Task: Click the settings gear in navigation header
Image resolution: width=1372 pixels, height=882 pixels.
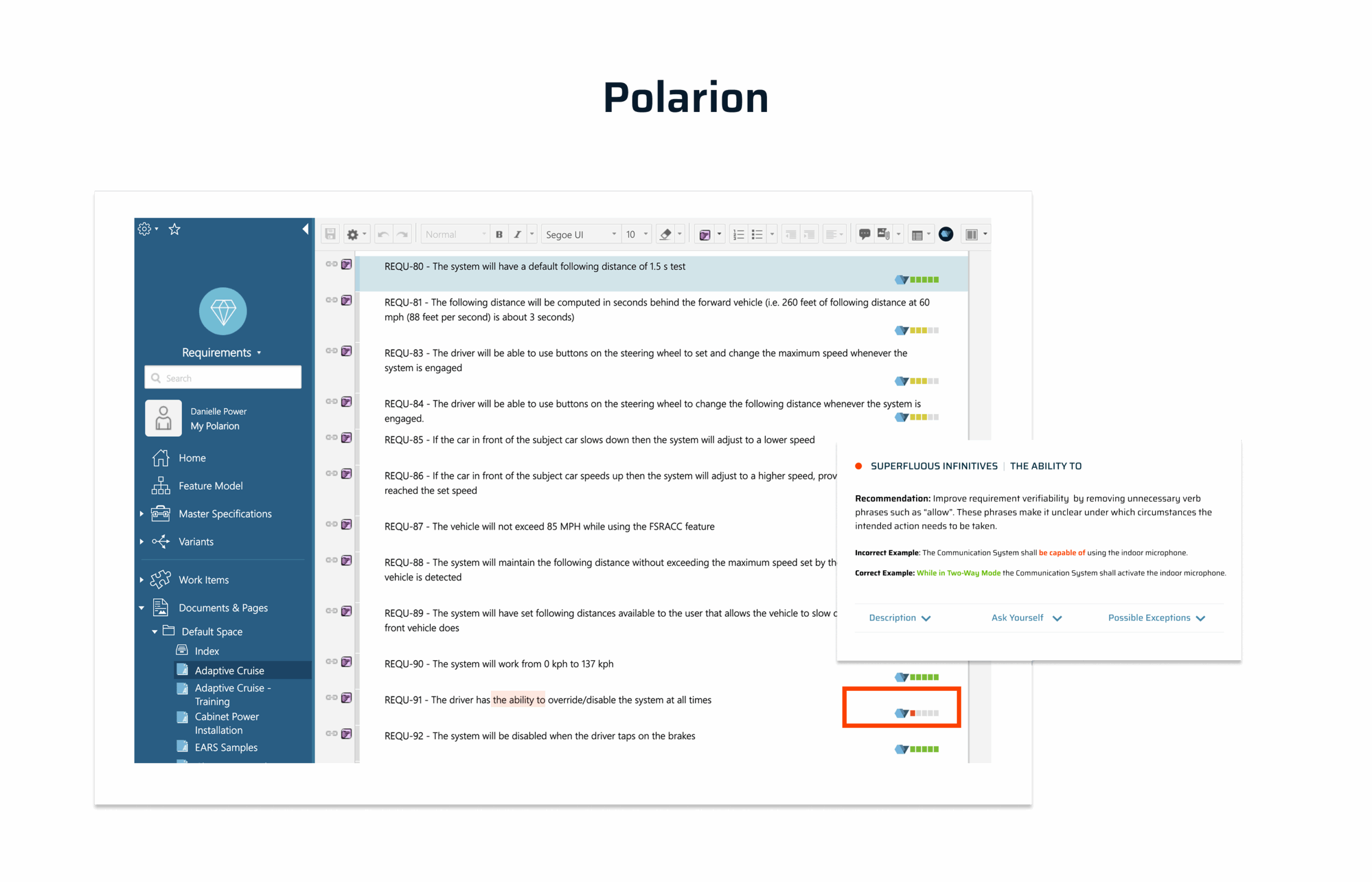Action: pyautogui.click(x=144, y=229)
